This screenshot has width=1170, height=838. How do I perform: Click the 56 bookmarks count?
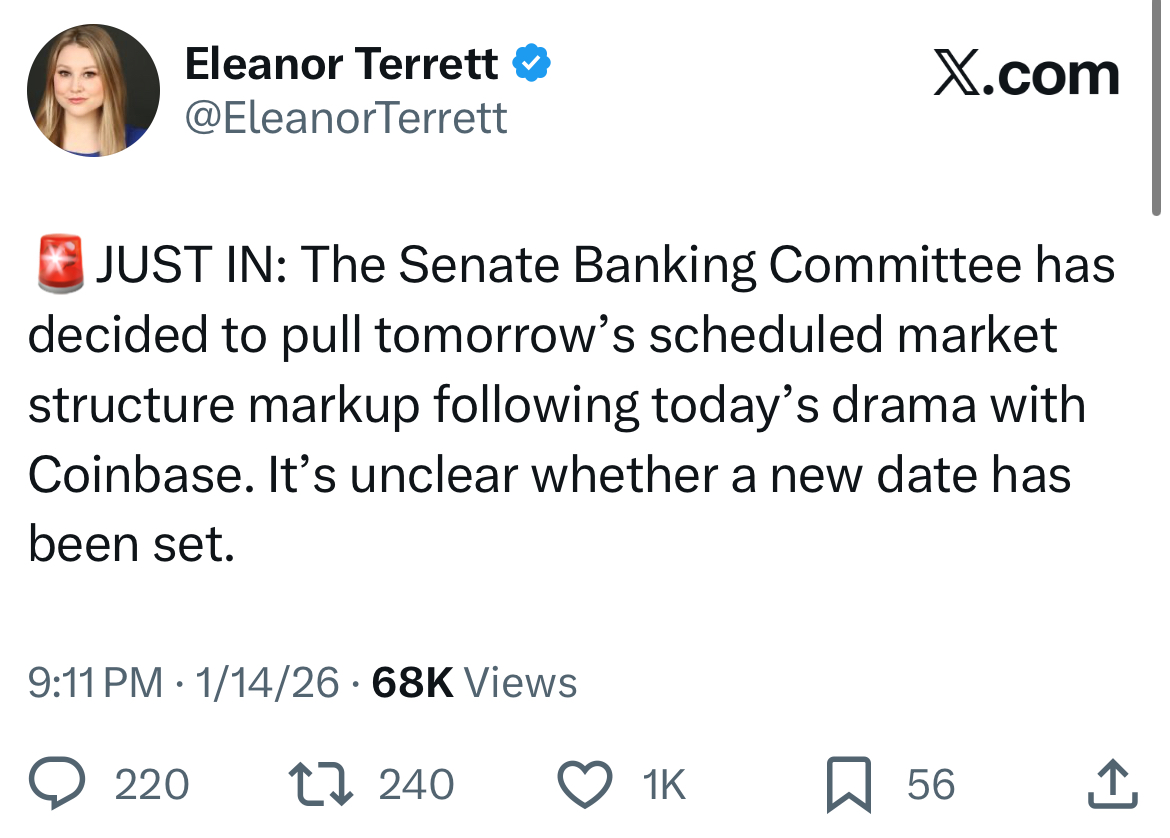930,784
